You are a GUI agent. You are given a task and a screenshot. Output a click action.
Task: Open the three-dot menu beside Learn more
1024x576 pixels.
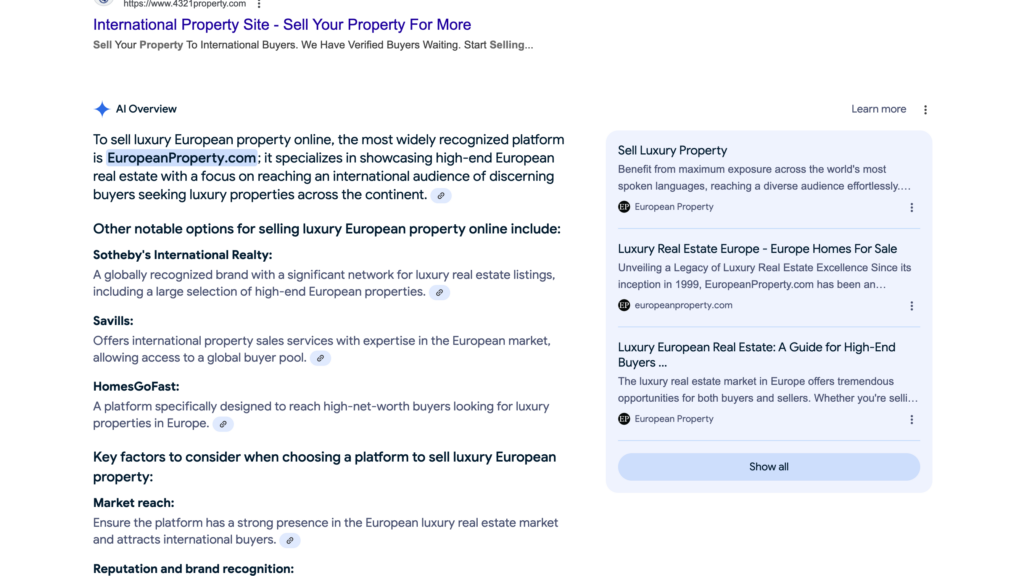coord(925,108)
